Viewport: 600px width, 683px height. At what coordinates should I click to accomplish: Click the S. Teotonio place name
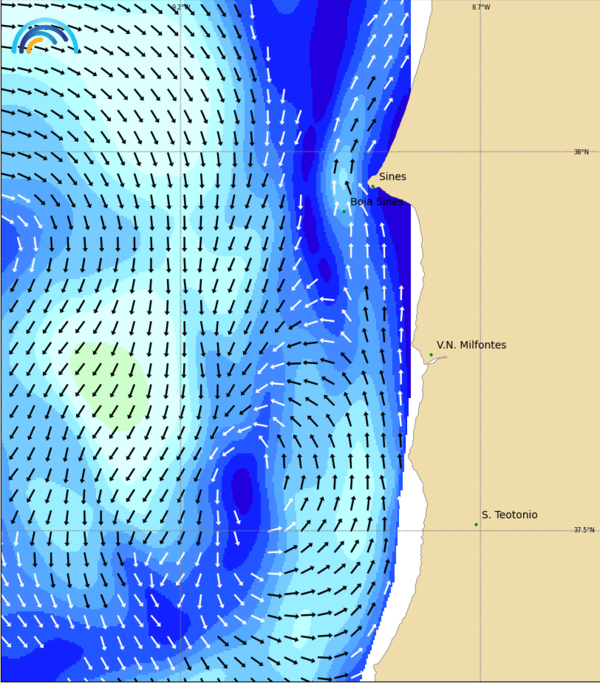[509, 515]
